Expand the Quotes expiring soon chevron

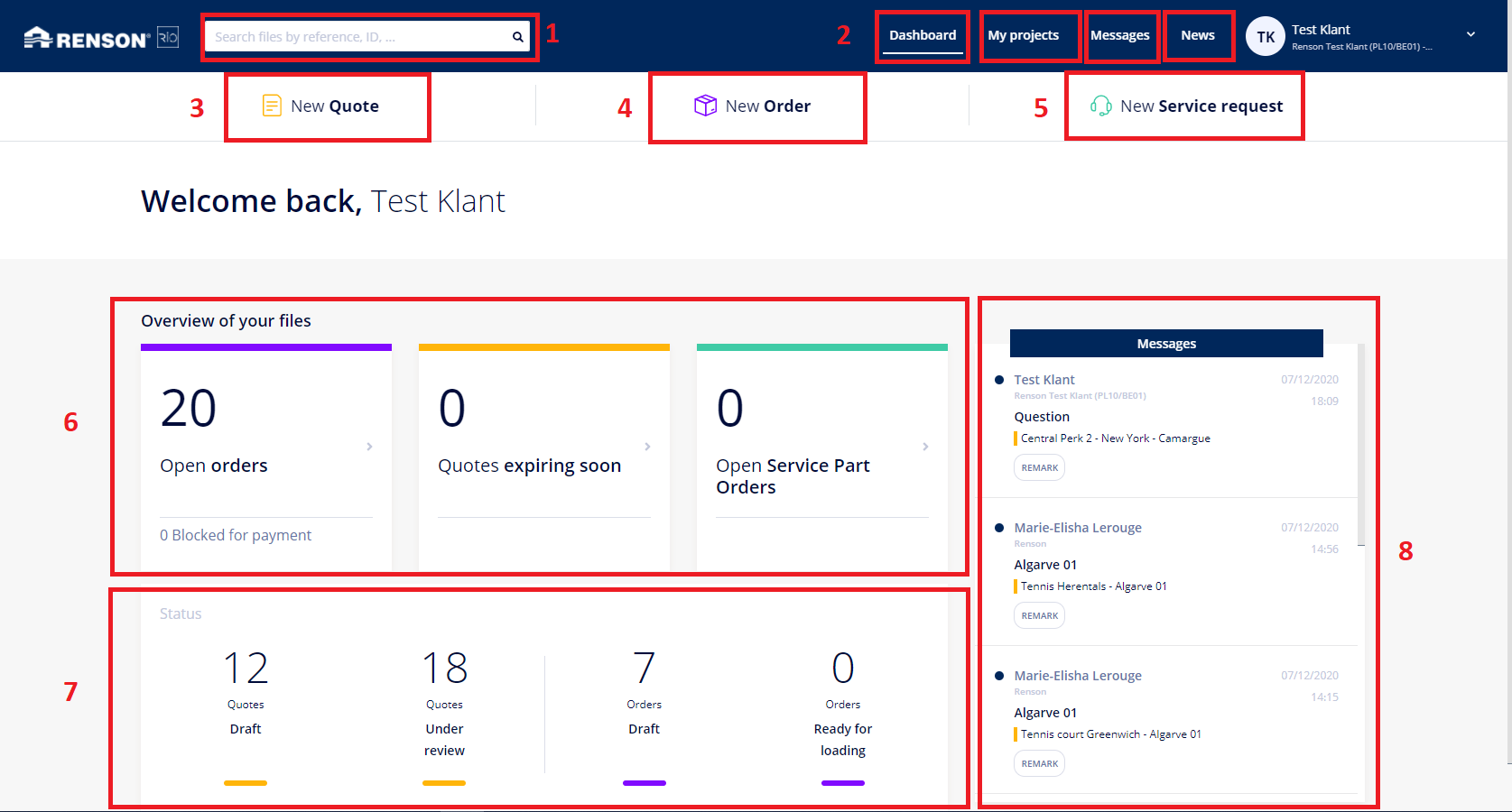coord(647,447)
